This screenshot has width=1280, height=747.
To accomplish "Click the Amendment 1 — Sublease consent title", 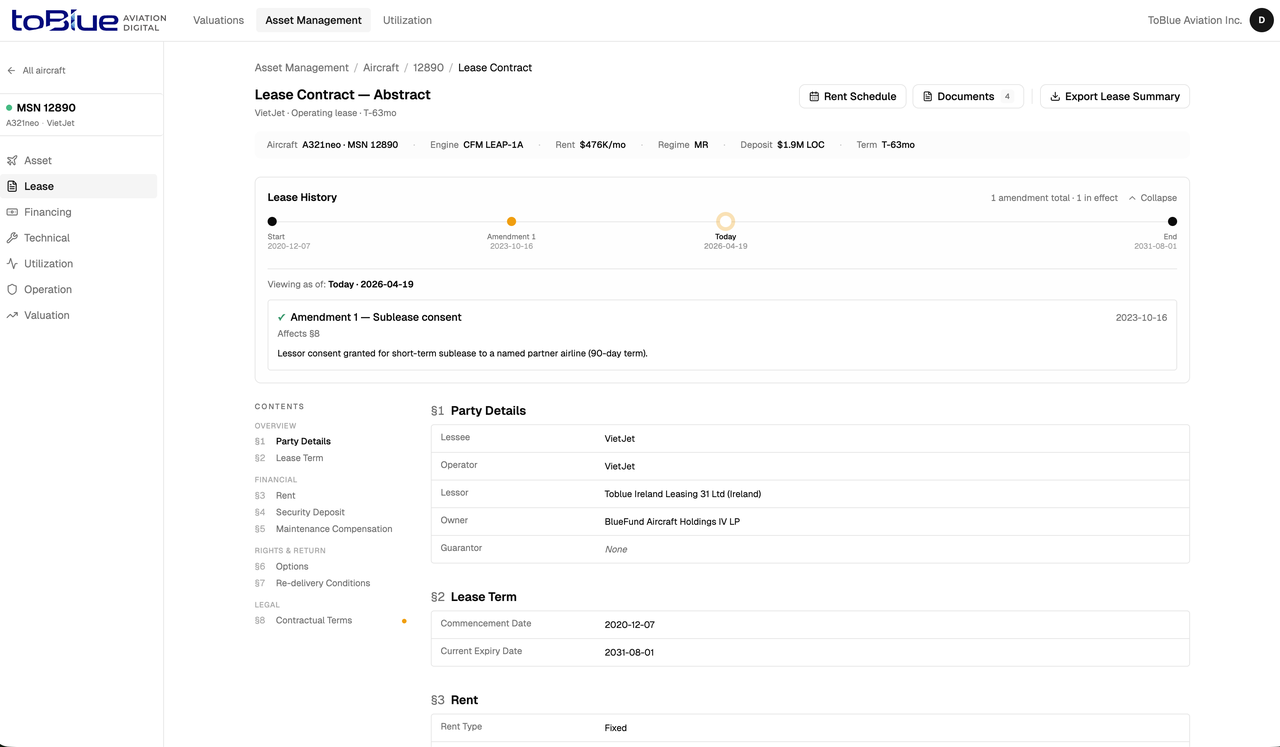I will coord(376,317).
